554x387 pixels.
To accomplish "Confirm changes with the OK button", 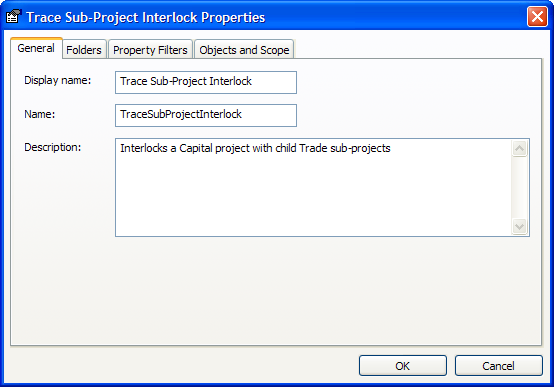I will 403,365.
